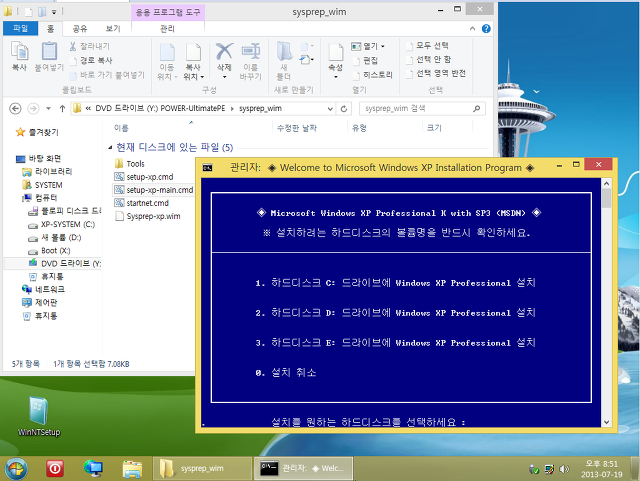Click the Start orb on taskbar
640x481 pixels.
16,468
